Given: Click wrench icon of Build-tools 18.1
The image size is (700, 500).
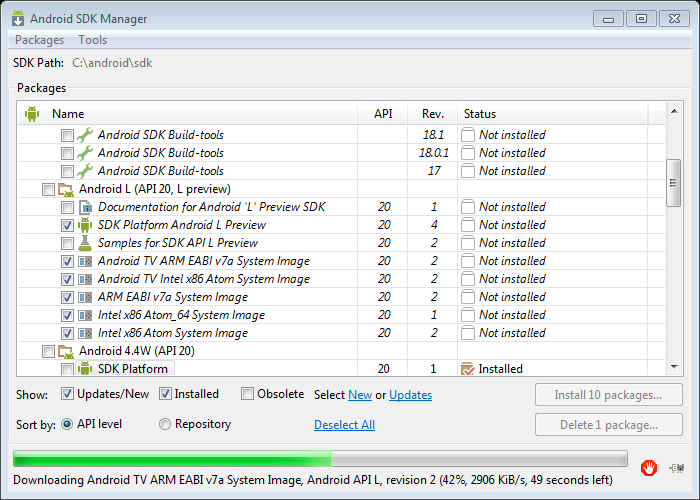Looking at the screenshot, I should point(85,135).
